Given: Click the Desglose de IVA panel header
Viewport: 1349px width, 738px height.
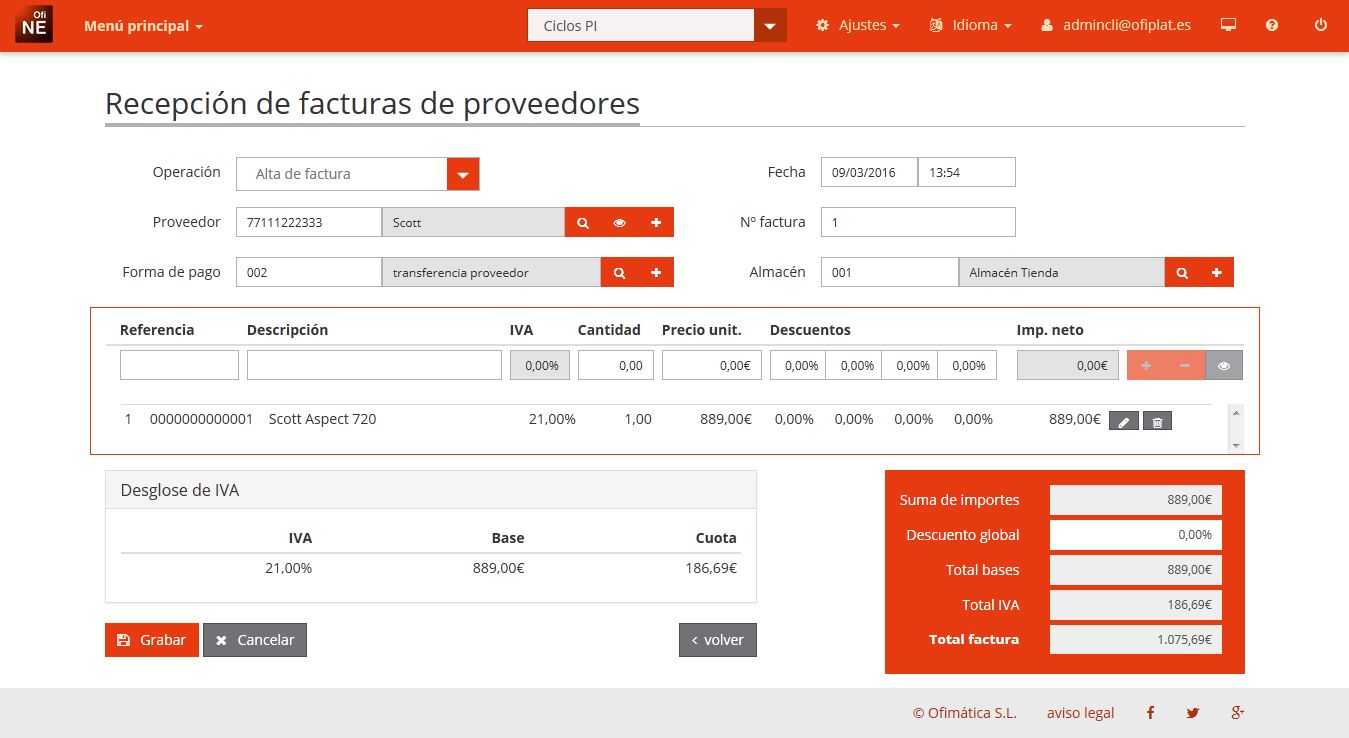Looking at the screenshot, I should coord(431,490).
